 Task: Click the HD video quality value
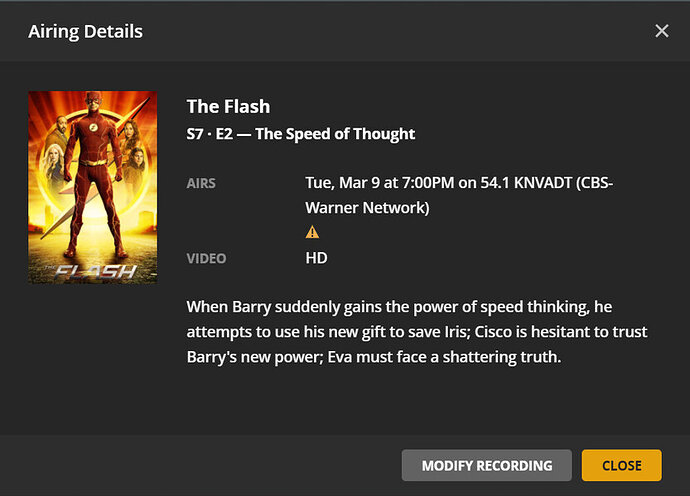click(316, 258)
